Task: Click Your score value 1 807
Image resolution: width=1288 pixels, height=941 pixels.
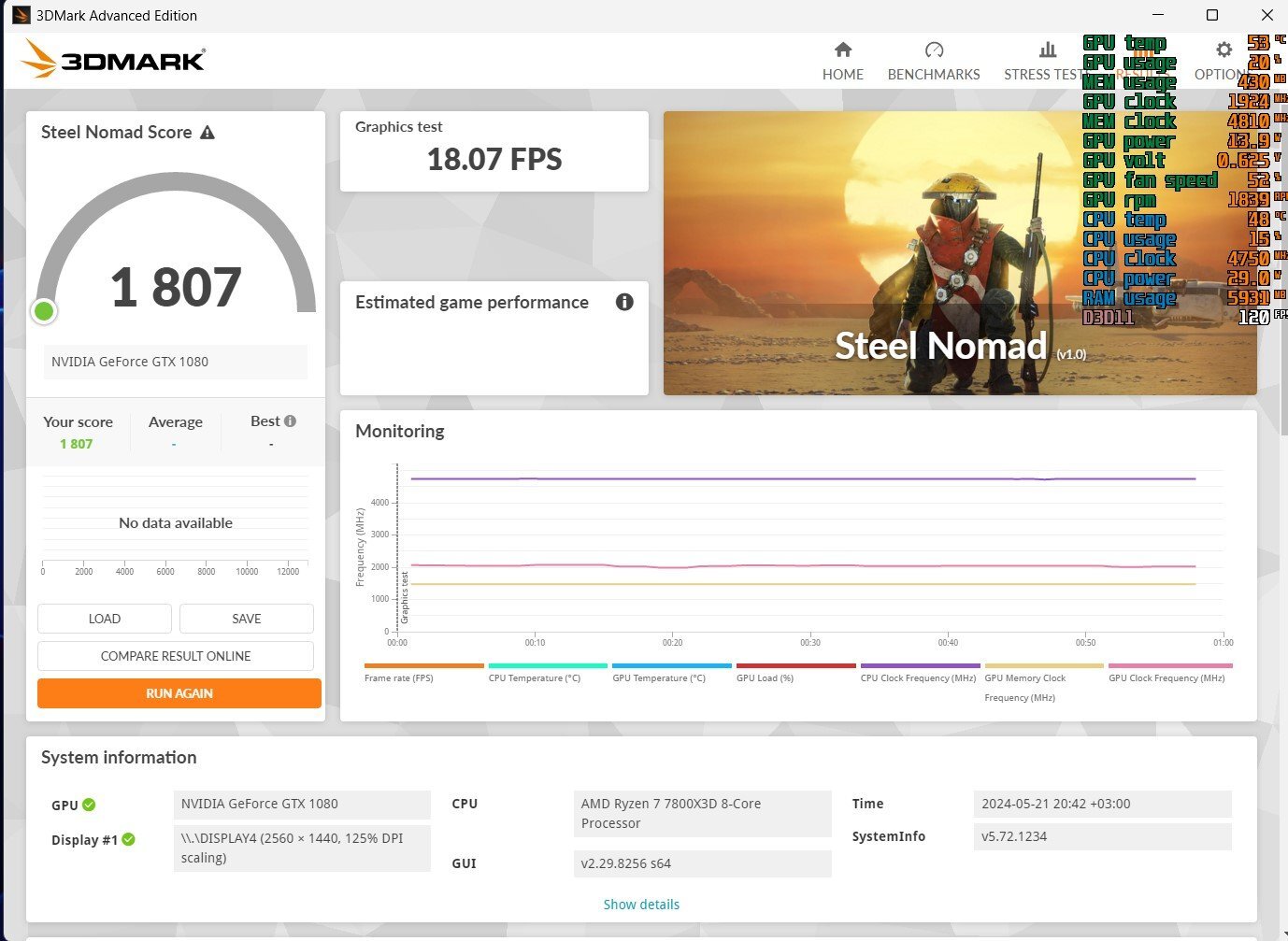Action: [x=77, y=444]
